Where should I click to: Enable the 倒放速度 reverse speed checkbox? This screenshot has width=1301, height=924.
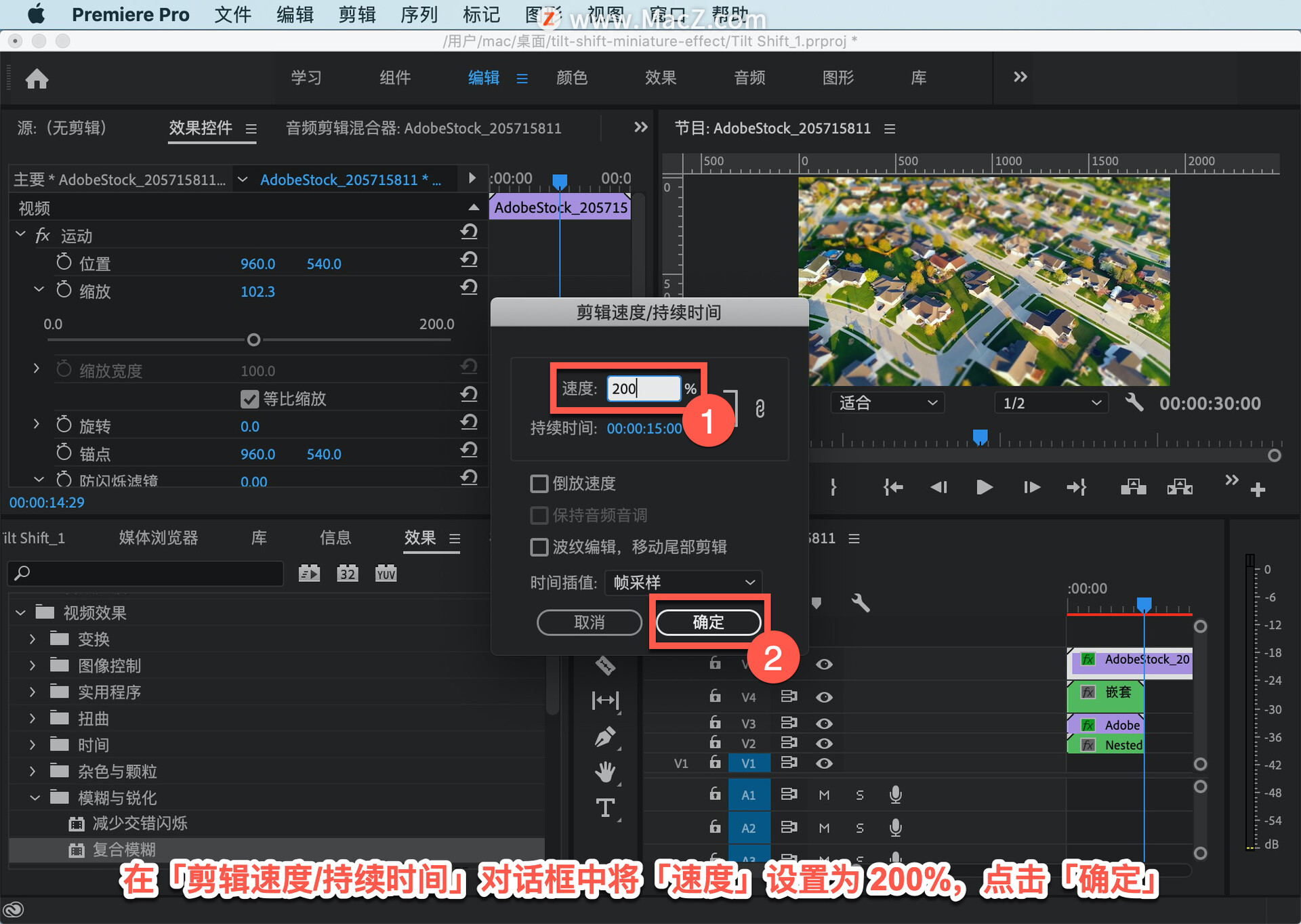point(539,484)
